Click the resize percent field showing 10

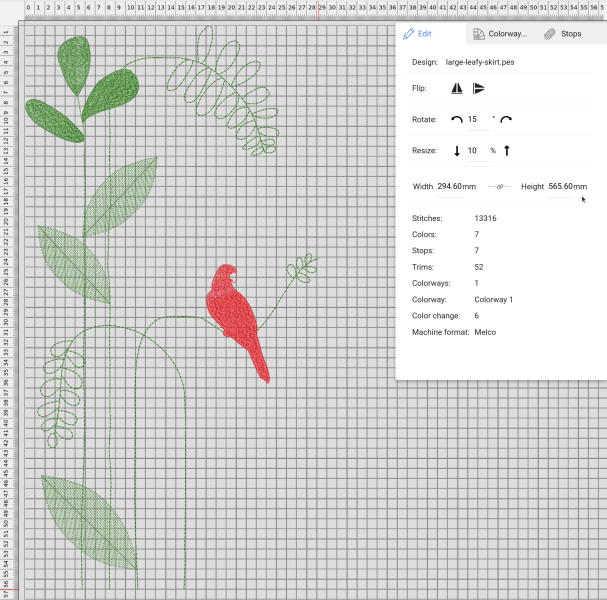(x=478, y=151)
